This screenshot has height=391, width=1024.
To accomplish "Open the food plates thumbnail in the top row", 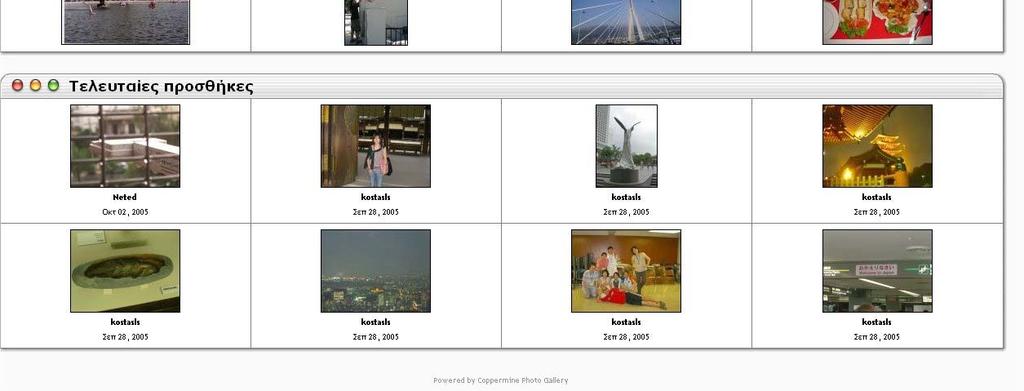I will pyautogui.click(x=877, y=22).
